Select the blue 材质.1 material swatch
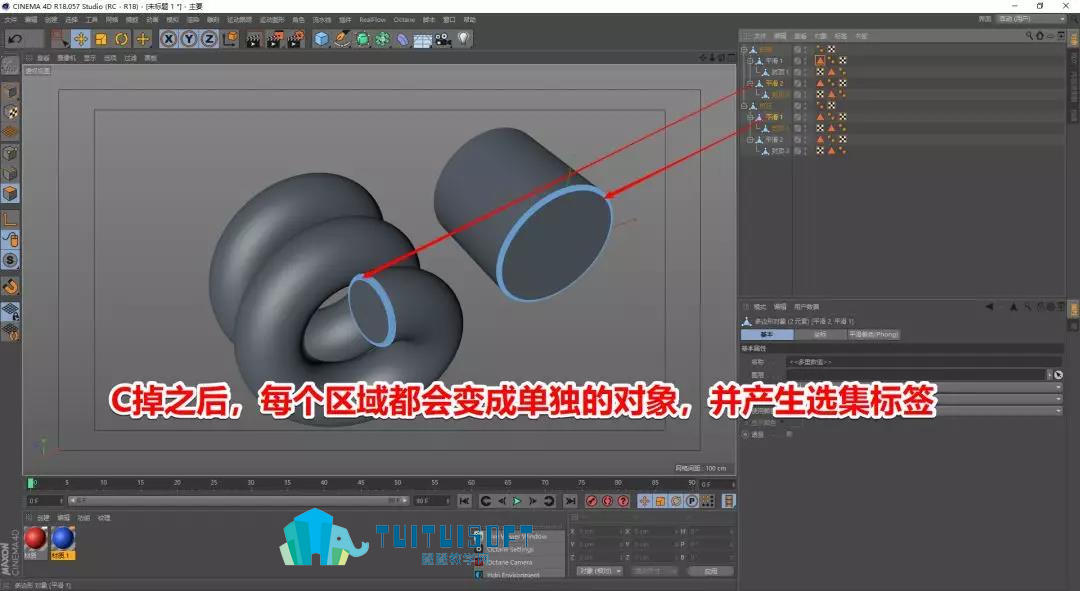The width and height of the screenshot is (1080, 591). [x=63, y=539]
